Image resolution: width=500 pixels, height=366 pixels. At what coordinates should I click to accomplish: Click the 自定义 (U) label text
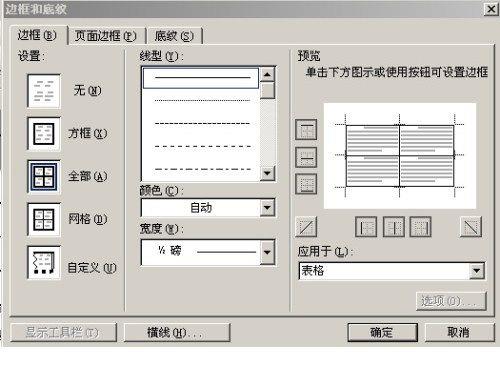tap(92, 268)
